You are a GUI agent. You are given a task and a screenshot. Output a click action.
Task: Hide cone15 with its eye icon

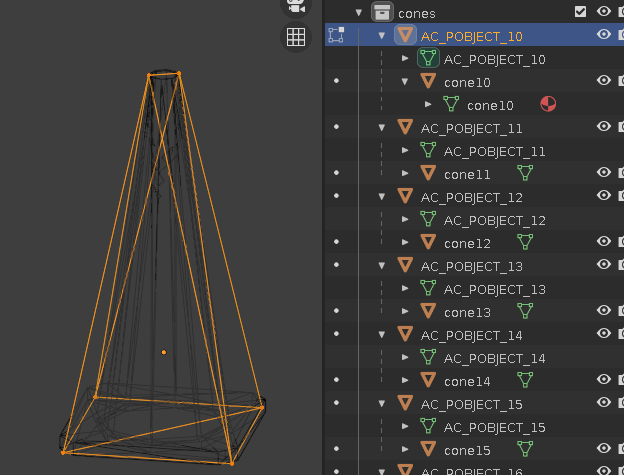coord(604,449)
